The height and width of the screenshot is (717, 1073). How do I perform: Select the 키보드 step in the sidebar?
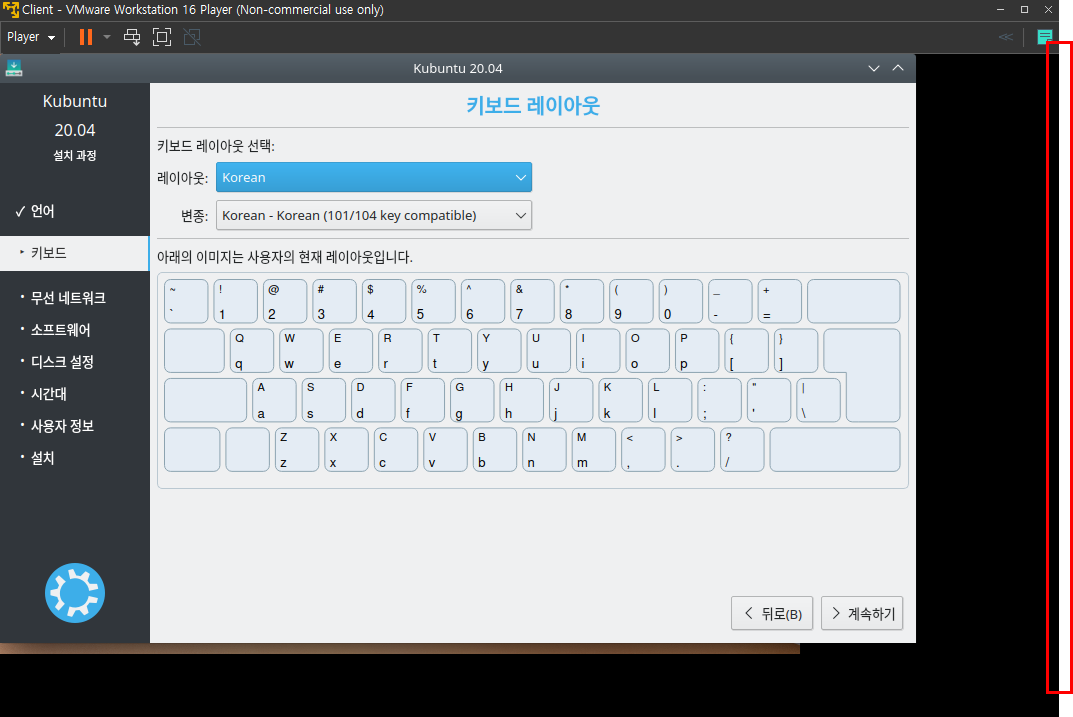75,253
